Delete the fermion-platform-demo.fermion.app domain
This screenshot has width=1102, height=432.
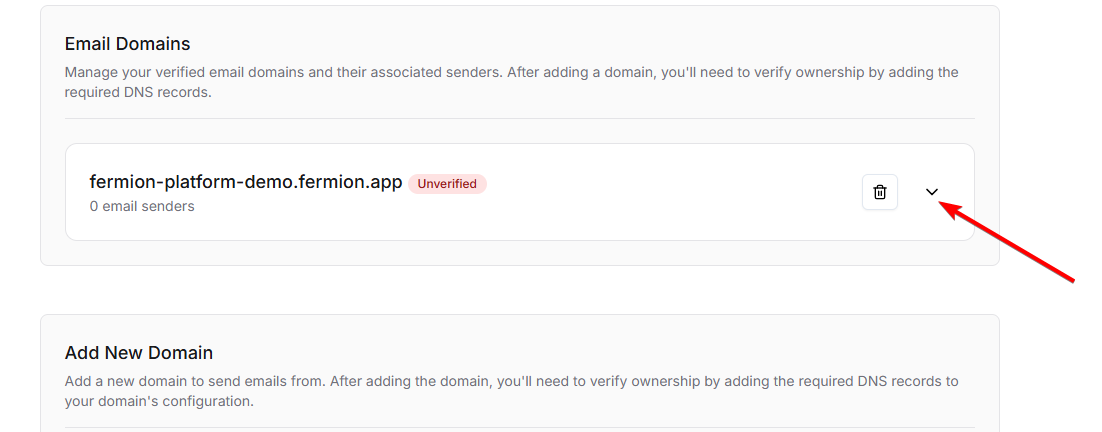[879, 192]
